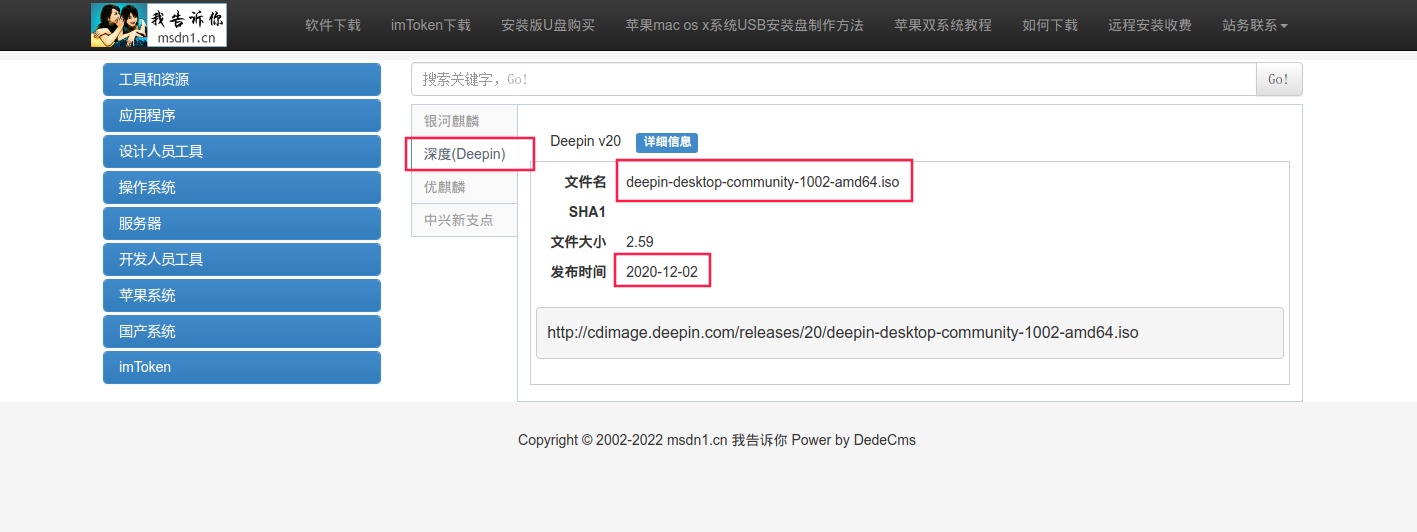The width and height of the screenshot is (1417, 532).
Task: Open the imToken下载 nav link
Action: coord(431,25)
